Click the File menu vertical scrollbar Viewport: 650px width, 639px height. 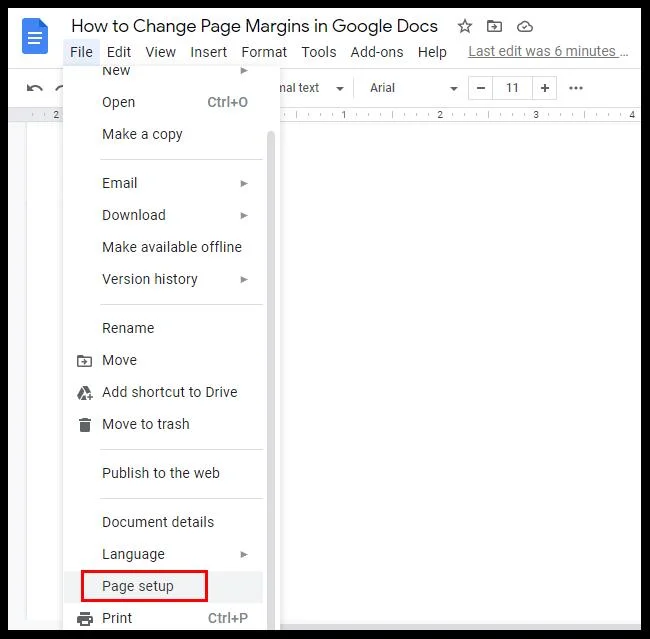tap(271, 379)
